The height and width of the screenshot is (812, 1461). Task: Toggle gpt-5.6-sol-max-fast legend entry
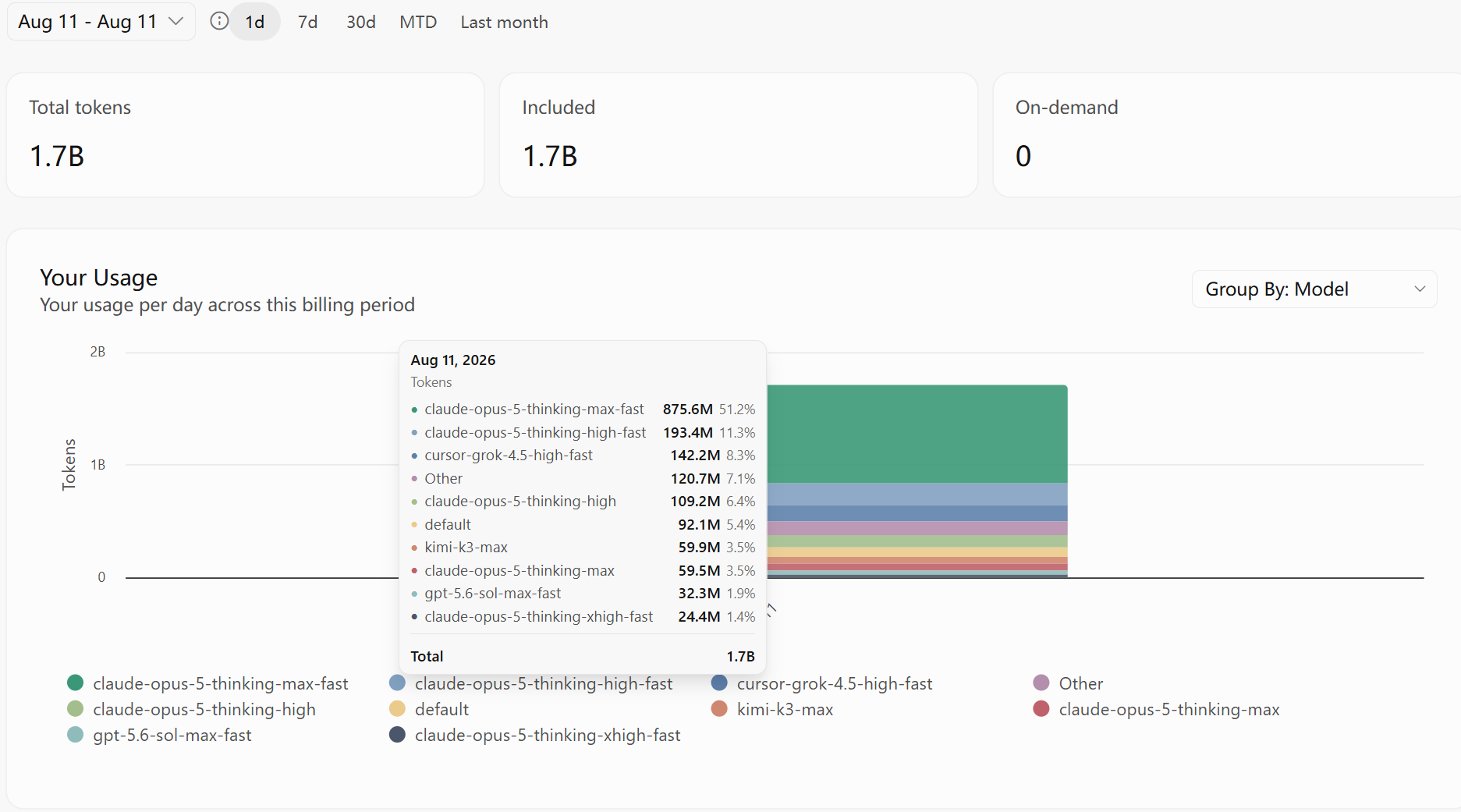pyautogui.click(x=159, y=735)
